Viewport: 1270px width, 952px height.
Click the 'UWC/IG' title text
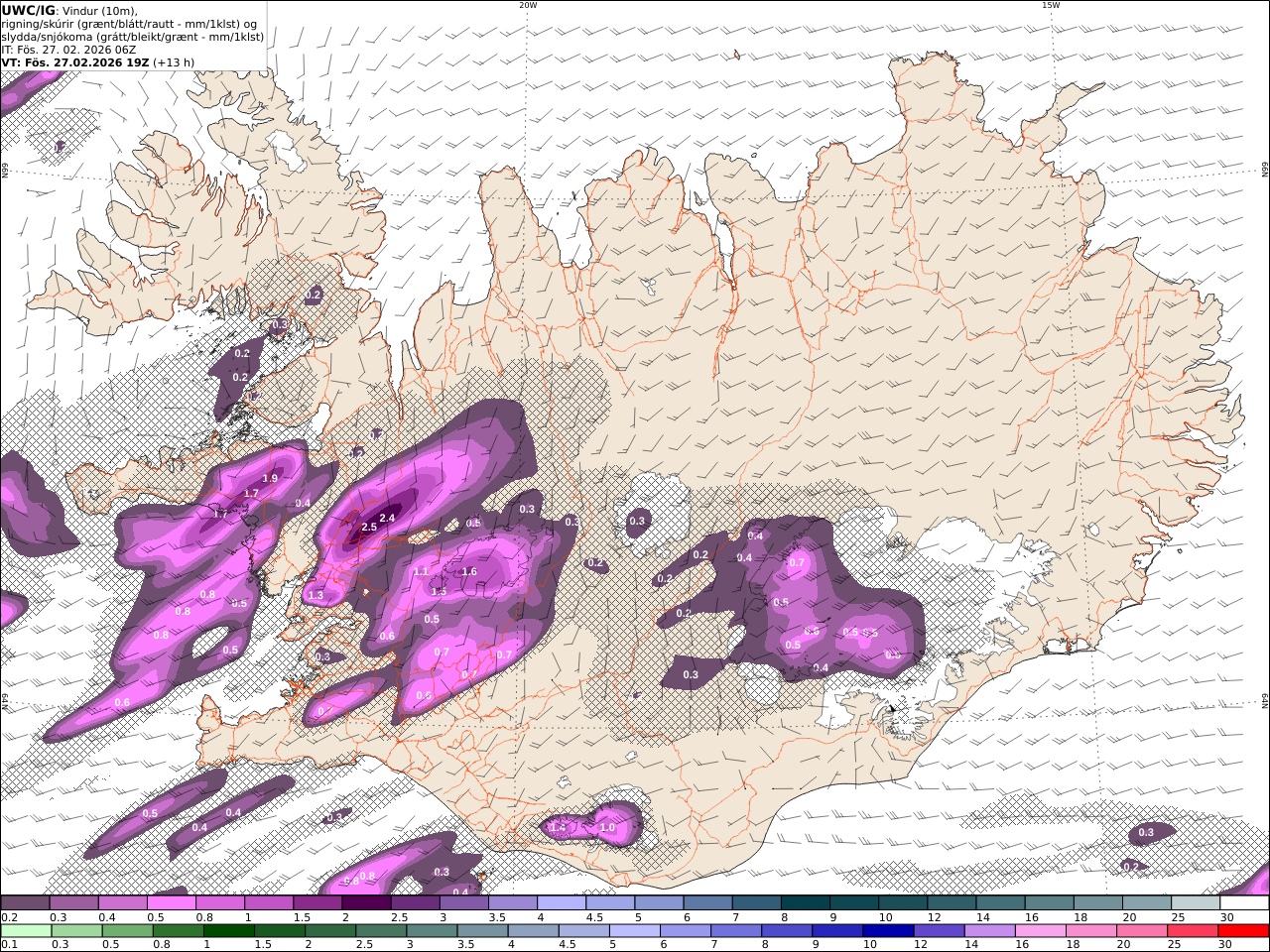(x=28, y=10)
